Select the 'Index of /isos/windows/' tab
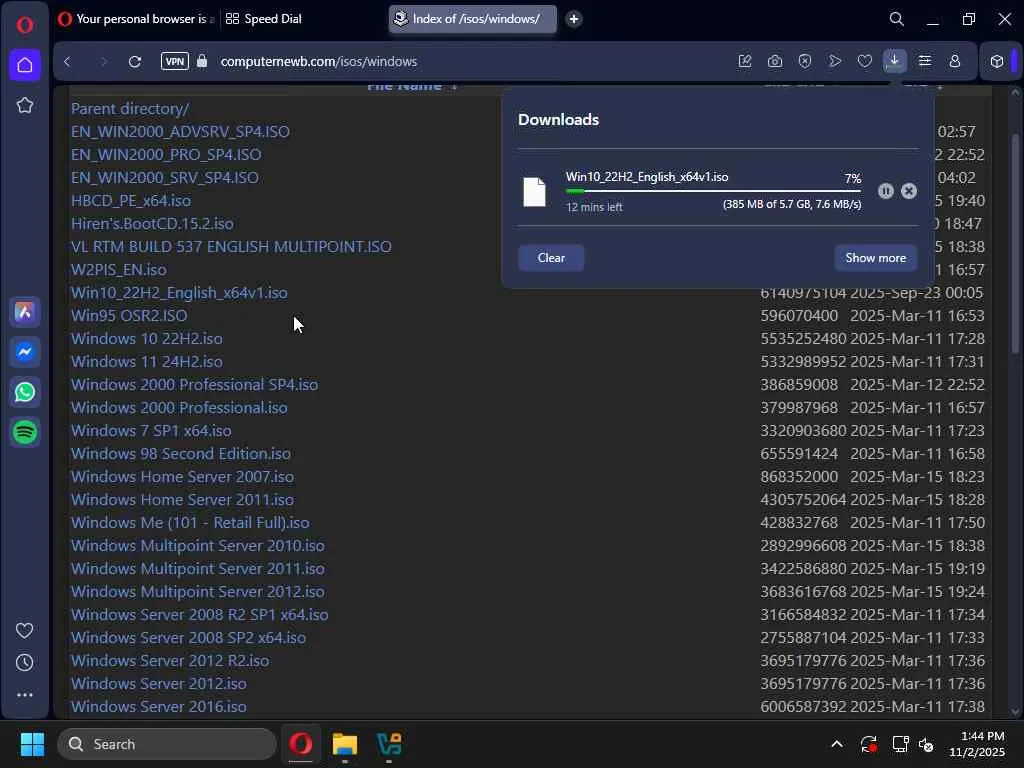The image size is (1024, 768). (x=473, y=19)
